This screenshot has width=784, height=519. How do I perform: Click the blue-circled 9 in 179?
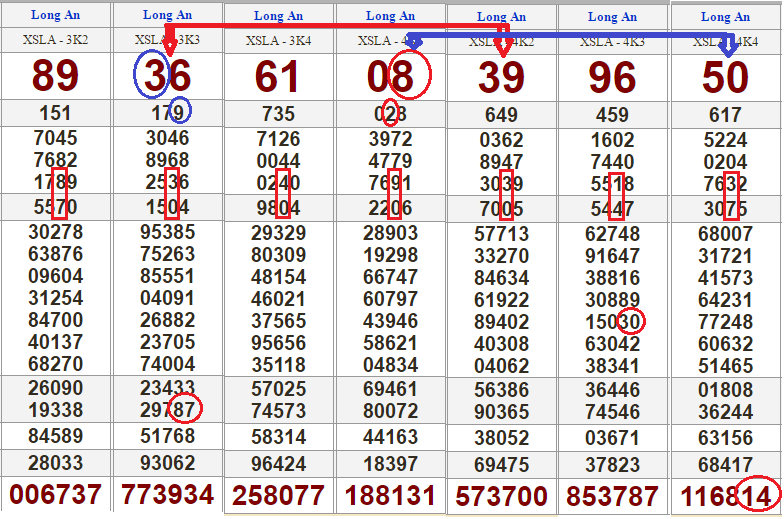(180, 112)
